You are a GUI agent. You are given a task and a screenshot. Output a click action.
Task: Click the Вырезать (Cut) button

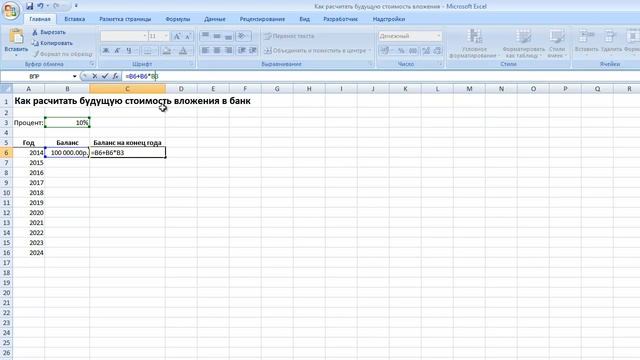coord(49,32)
